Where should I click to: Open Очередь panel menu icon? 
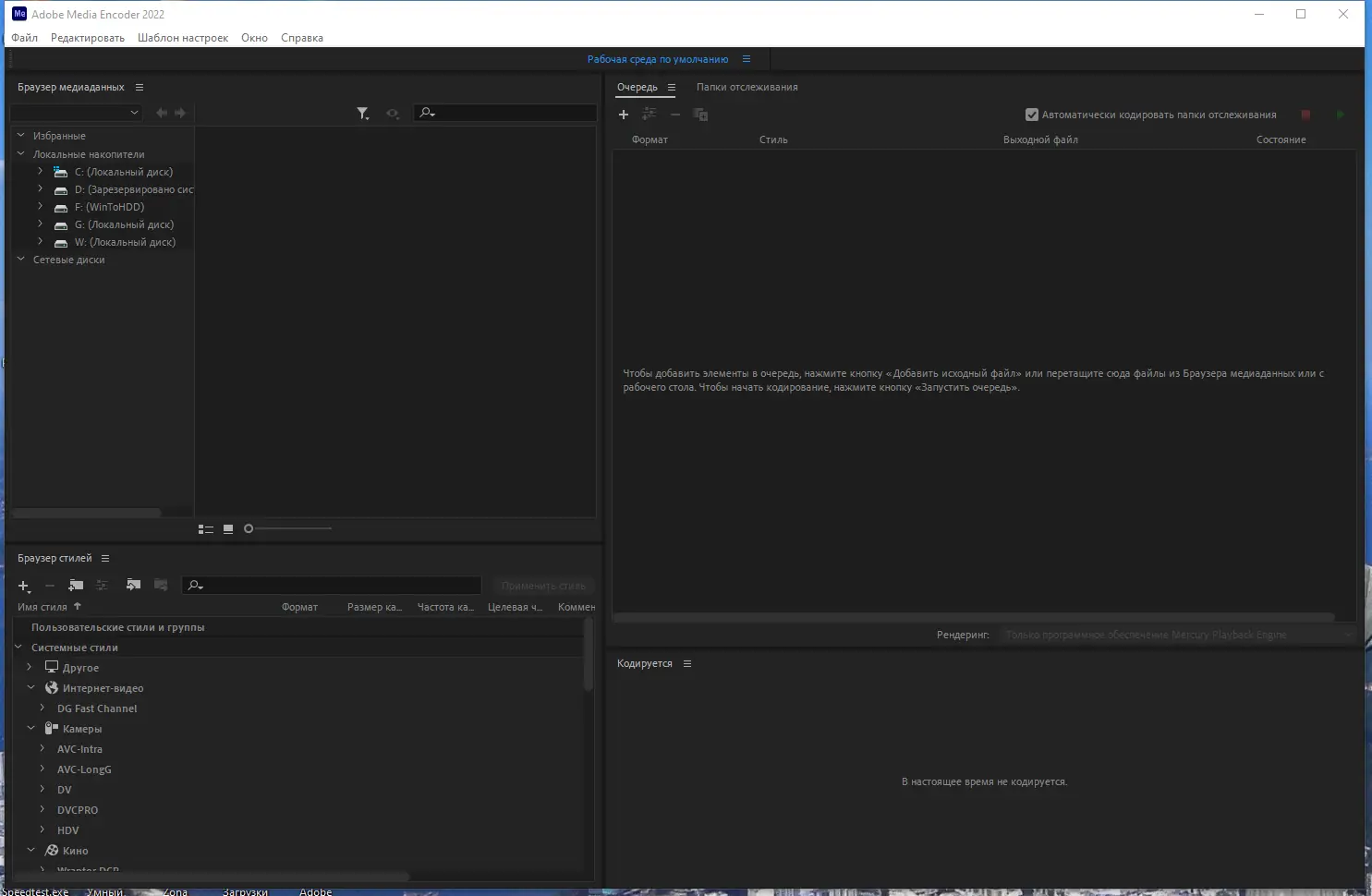coord(672,87)
